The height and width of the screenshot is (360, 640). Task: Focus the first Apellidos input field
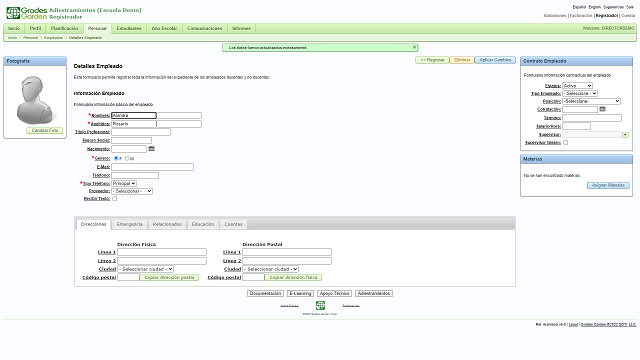[x=134, y=124]
